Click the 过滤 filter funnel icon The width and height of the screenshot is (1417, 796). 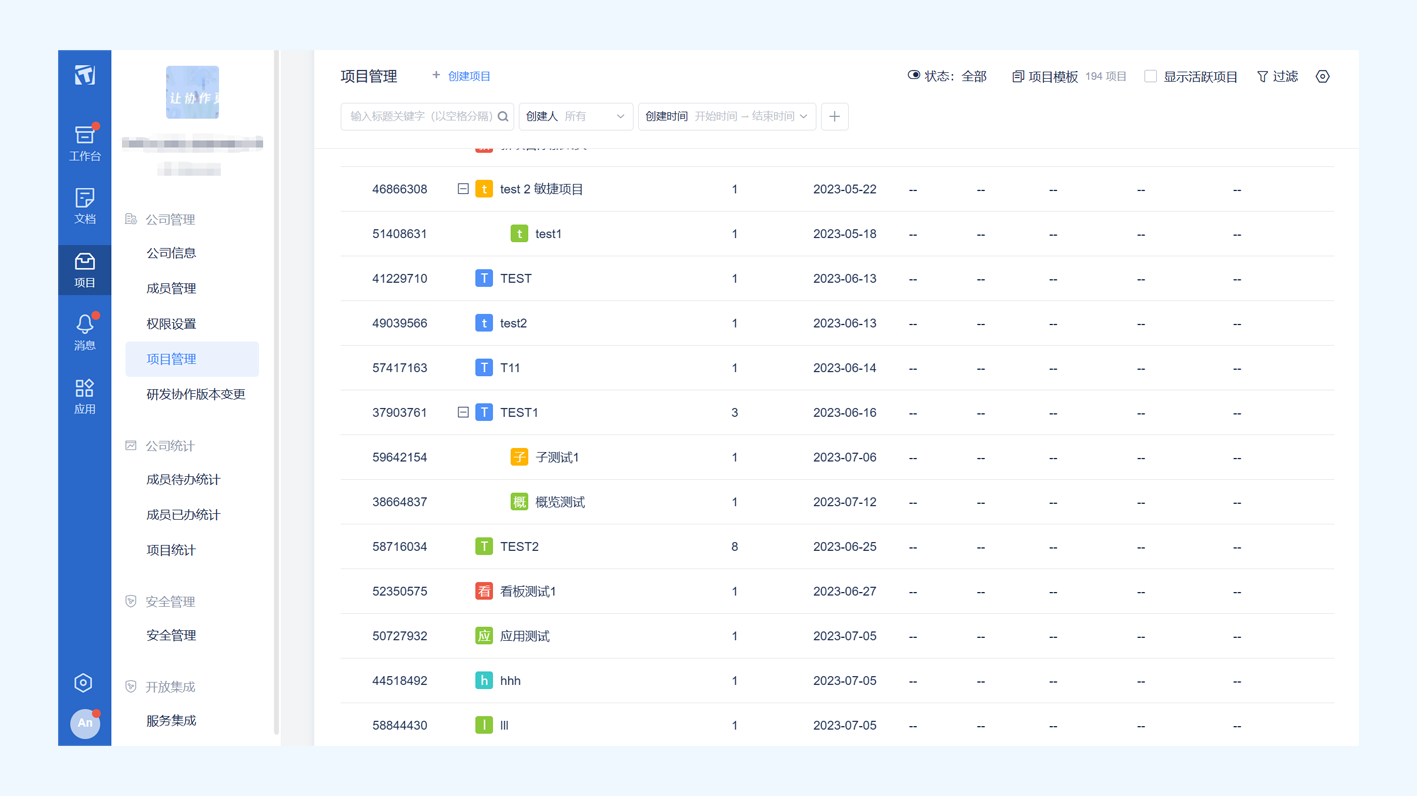tap(1262, 77)
